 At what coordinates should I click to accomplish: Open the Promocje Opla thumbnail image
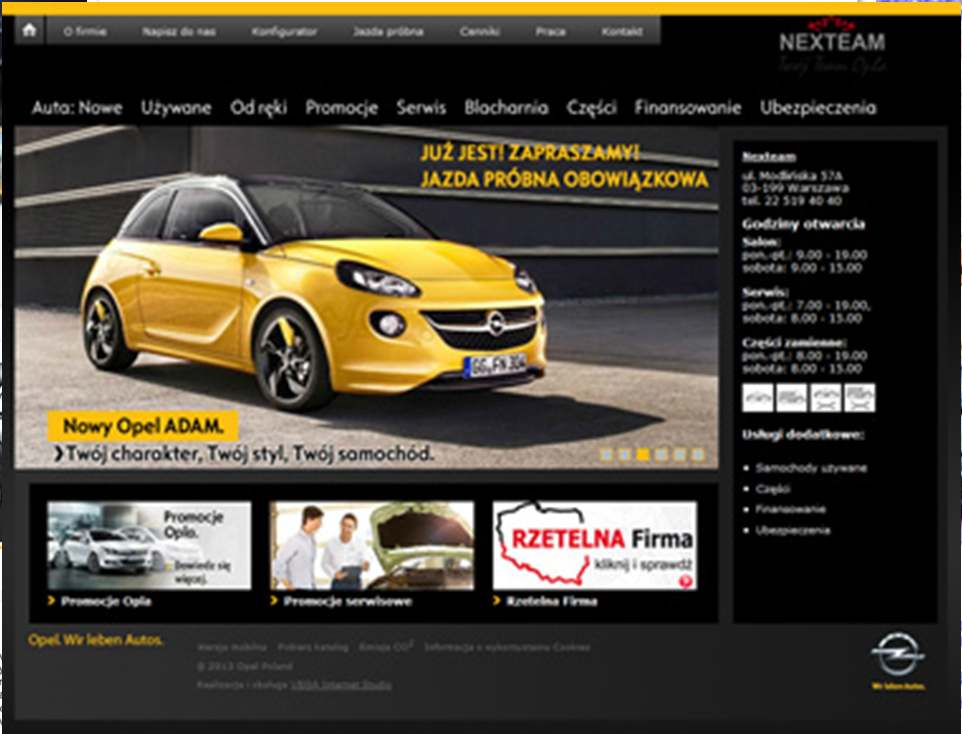[x=149, y=546]
